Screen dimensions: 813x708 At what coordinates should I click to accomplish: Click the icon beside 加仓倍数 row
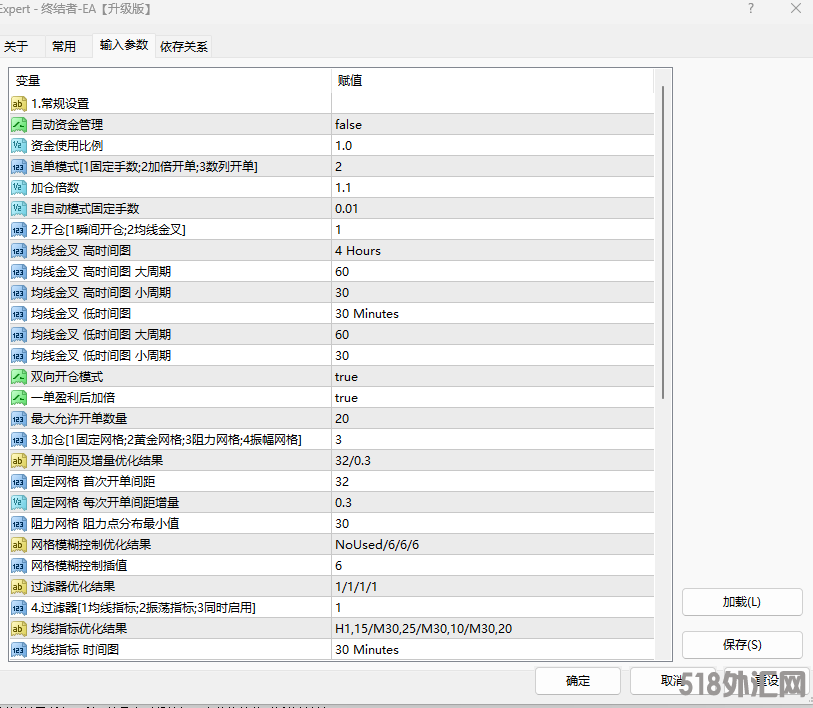click(x=19, y=188)
